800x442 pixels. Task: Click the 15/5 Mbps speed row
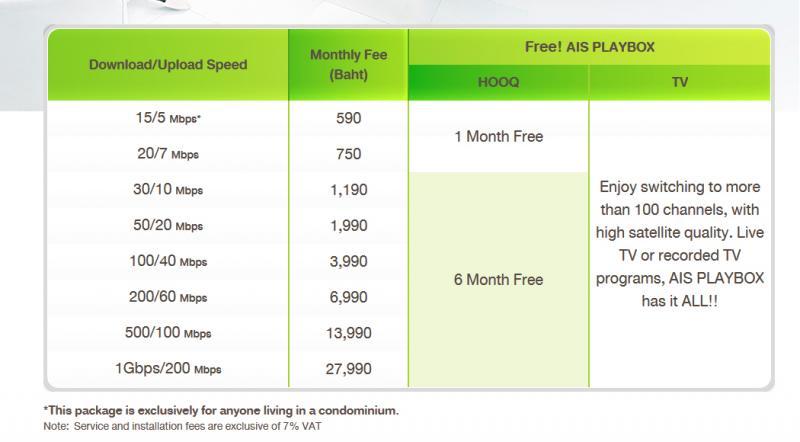tap(167, 118)
